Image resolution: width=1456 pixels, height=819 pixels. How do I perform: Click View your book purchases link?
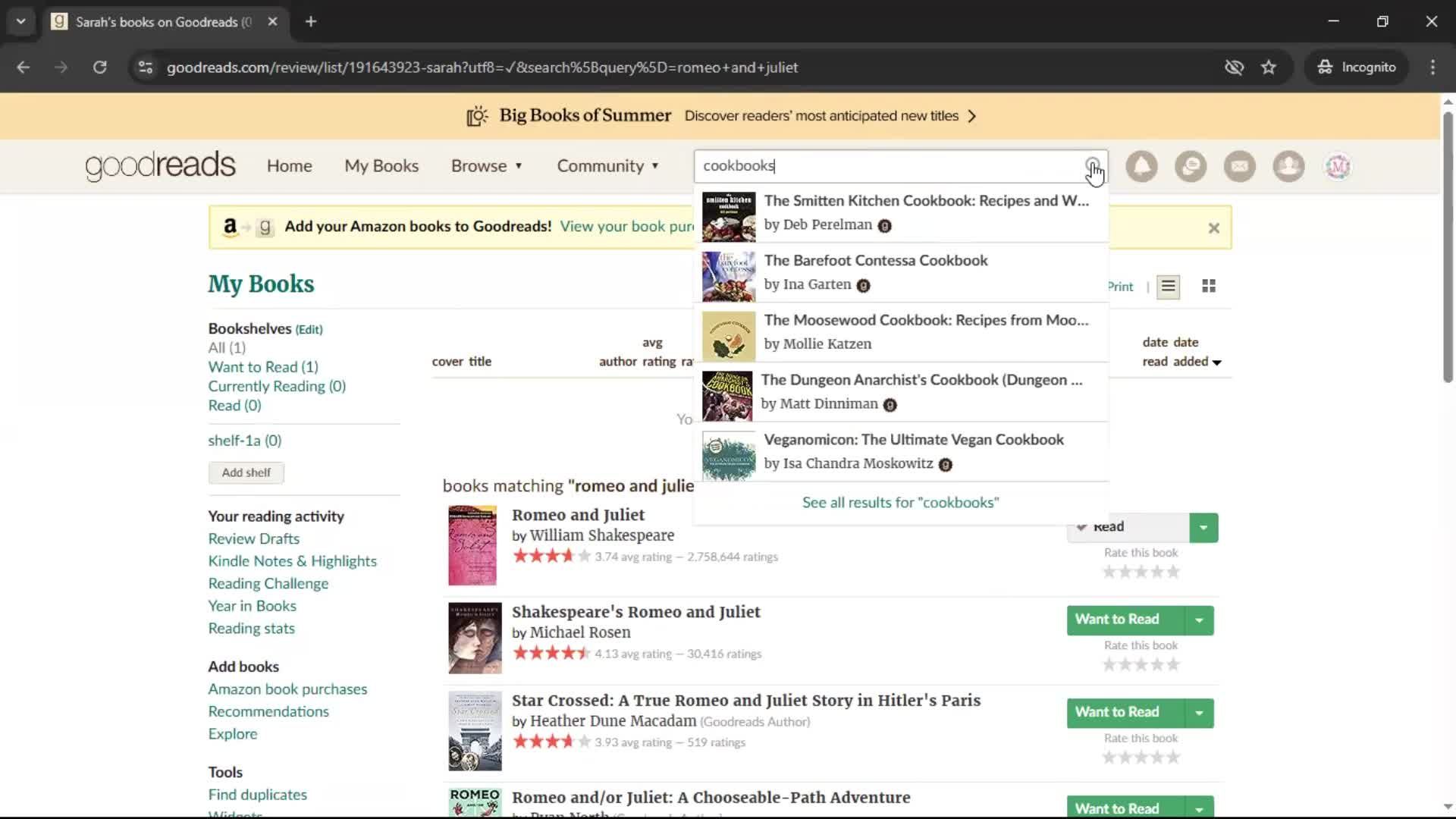626,227
